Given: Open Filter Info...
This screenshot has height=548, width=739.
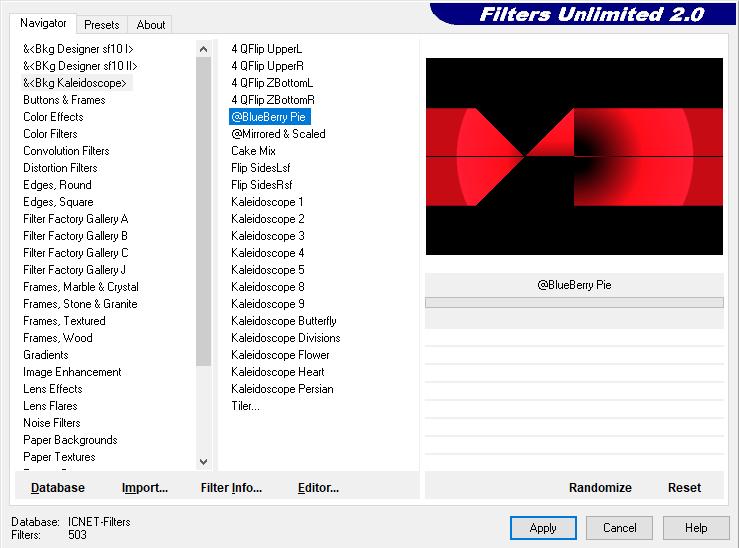Looking at the screenshot, I should point(231,488).
